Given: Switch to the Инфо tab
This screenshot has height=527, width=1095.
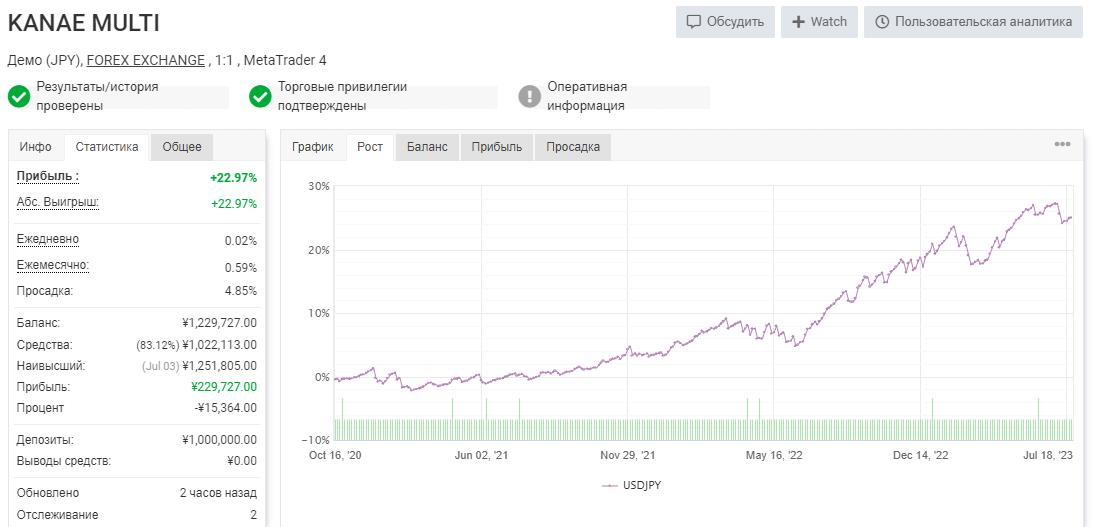Looking at the screenshot, I should (x=36, y=147).
